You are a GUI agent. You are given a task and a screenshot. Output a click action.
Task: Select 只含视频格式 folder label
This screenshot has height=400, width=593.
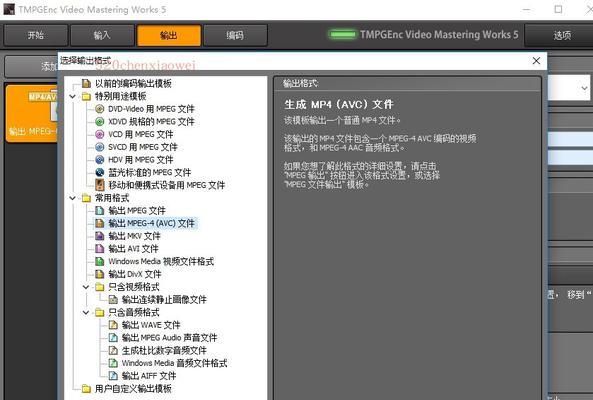click(x=134, y=287)
